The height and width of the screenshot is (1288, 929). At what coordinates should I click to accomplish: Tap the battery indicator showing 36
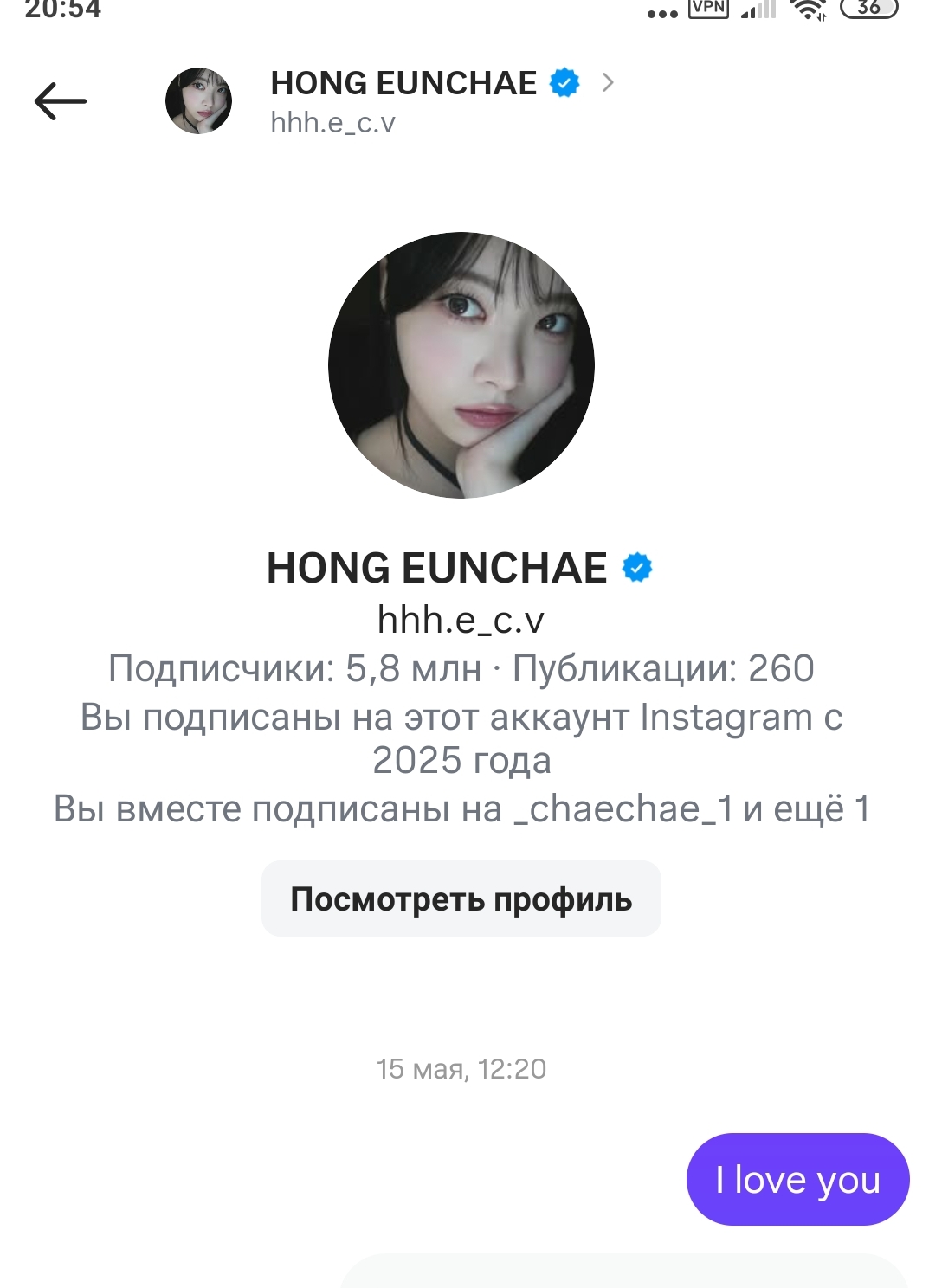click(869, 8)
